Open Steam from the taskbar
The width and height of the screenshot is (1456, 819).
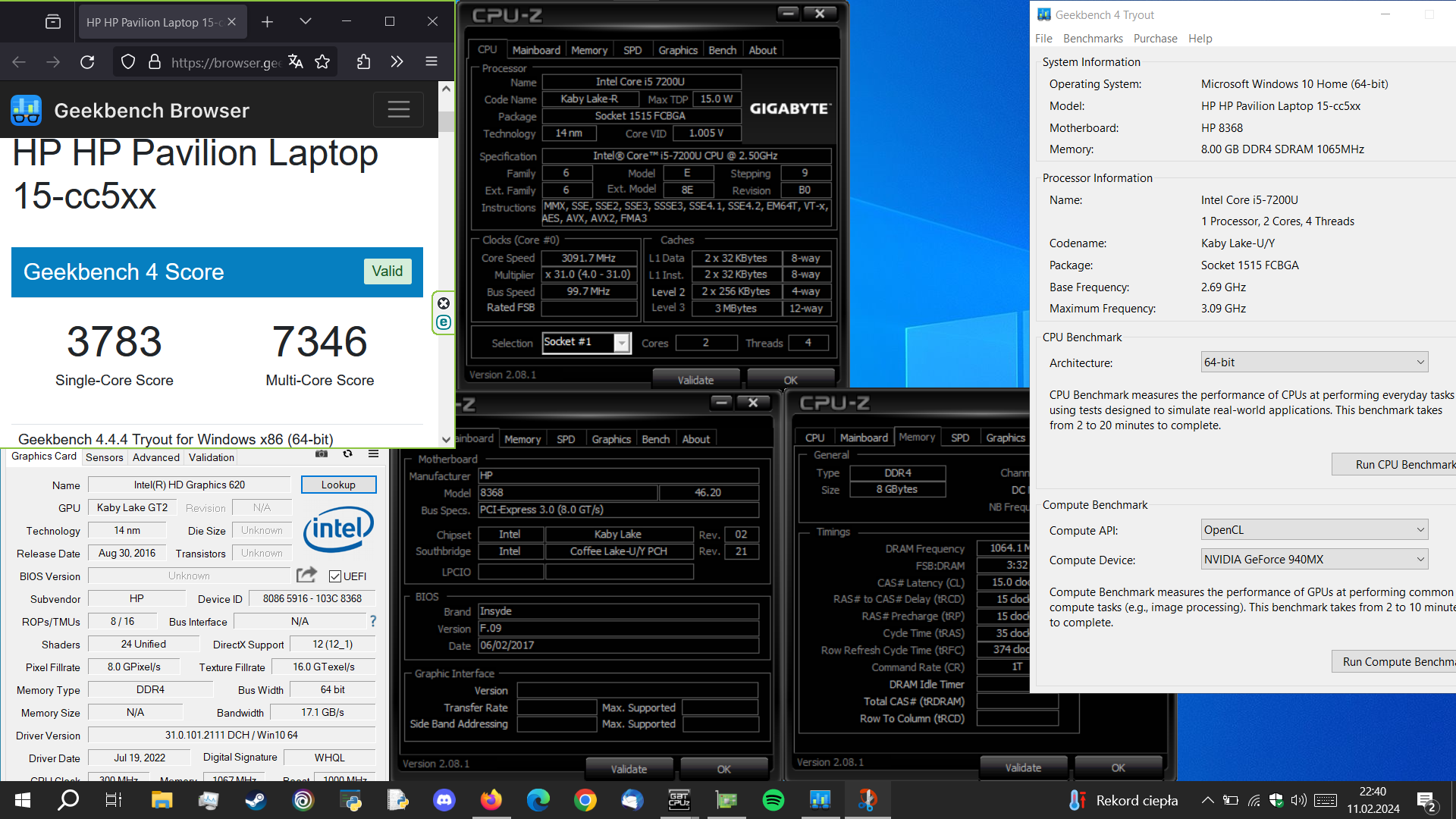pos(256,800)
